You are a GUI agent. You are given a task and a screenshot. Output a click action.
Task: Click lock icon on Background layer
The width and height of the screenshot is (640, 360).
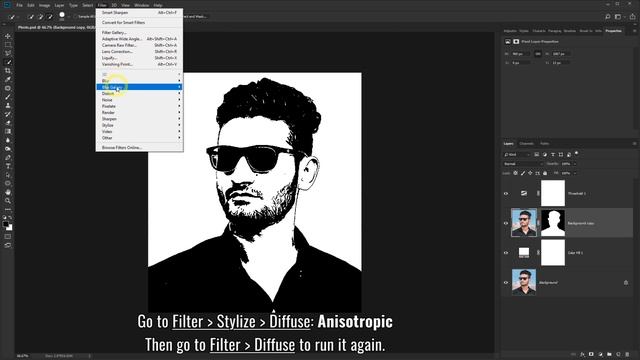626,282
